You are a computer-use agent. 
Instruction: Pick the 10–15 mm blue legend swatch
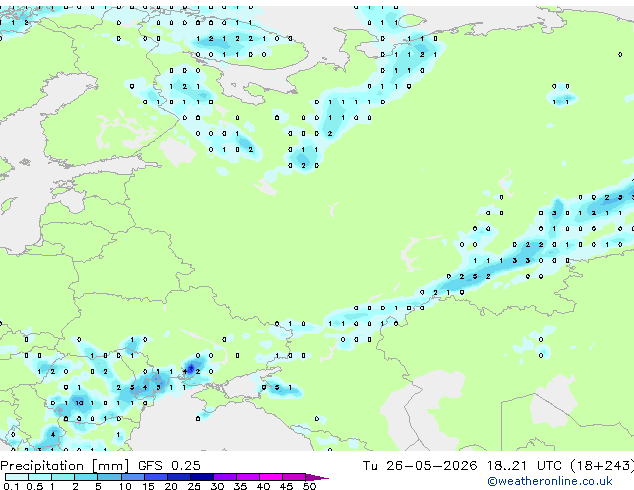132,477
